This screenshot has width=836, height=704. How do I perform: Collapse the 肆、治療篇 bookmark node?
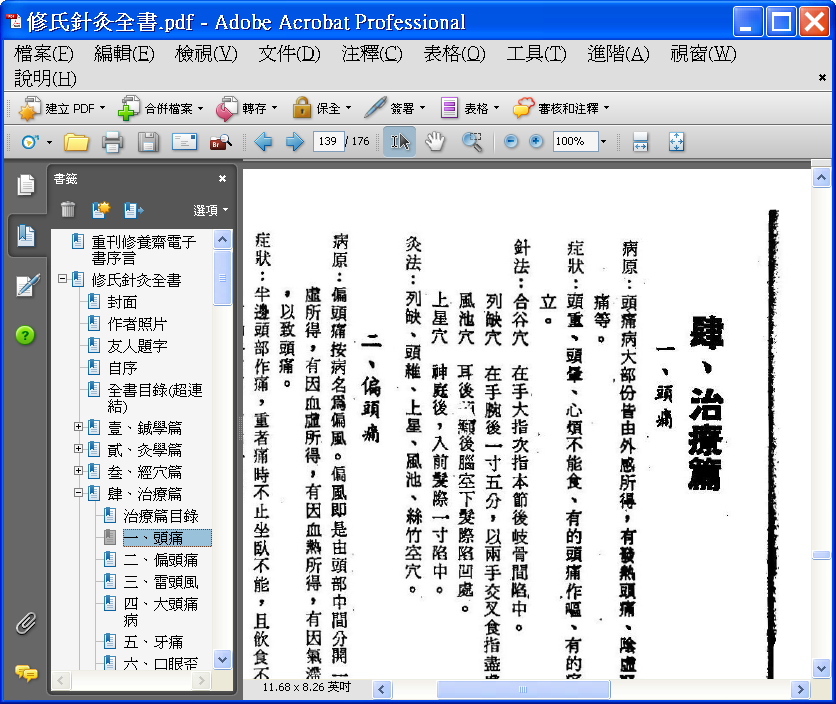point(78,493)
